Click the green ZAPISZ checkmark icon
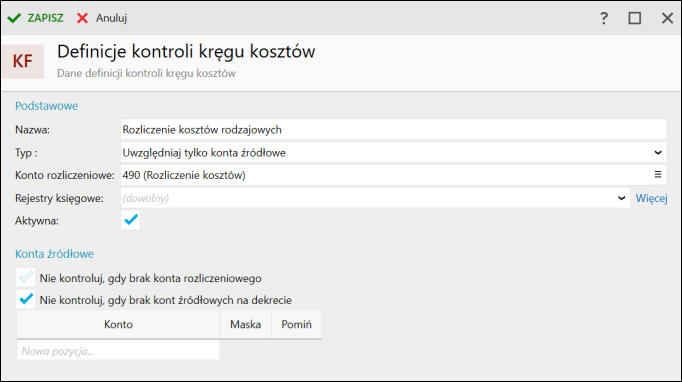 [x=14, y=18]
